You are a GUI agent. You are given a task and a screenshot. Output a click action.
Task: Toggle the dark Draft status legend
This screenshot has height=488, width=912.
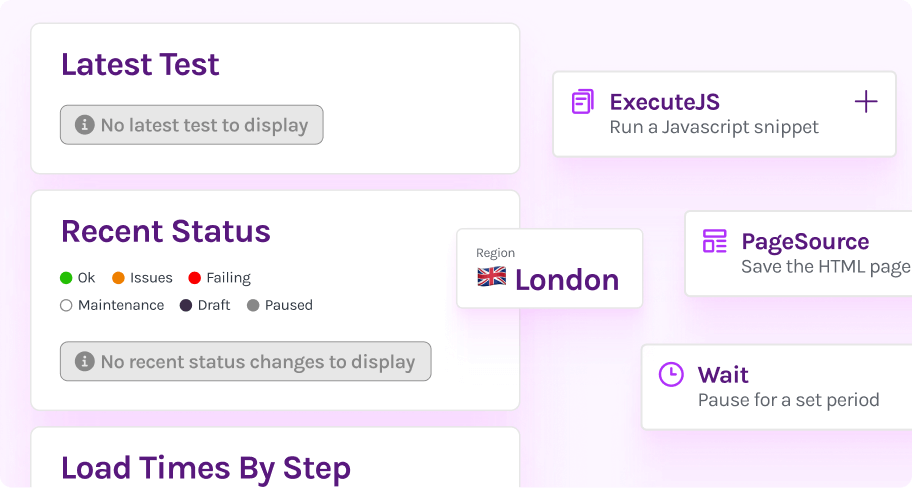click(x=185, y=305)
